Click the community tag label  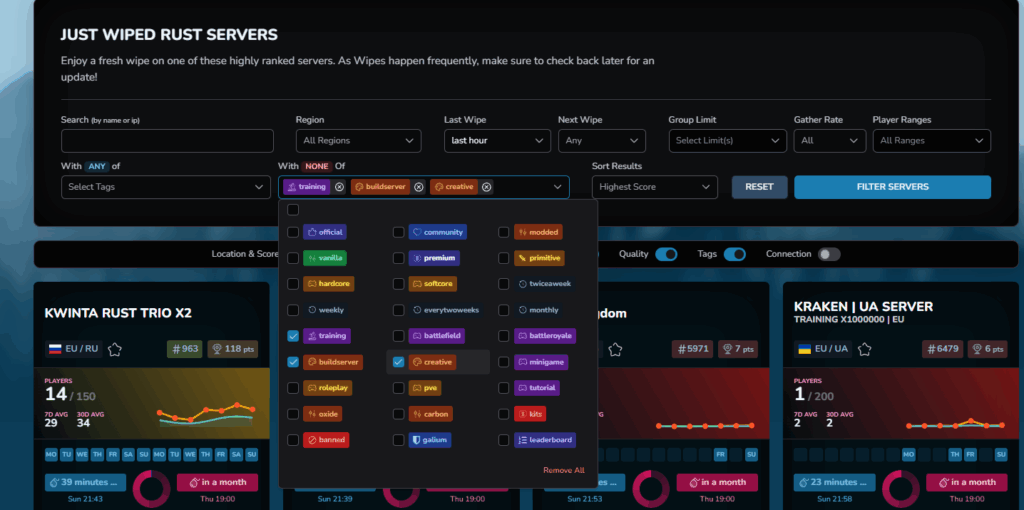coord(437,232)
